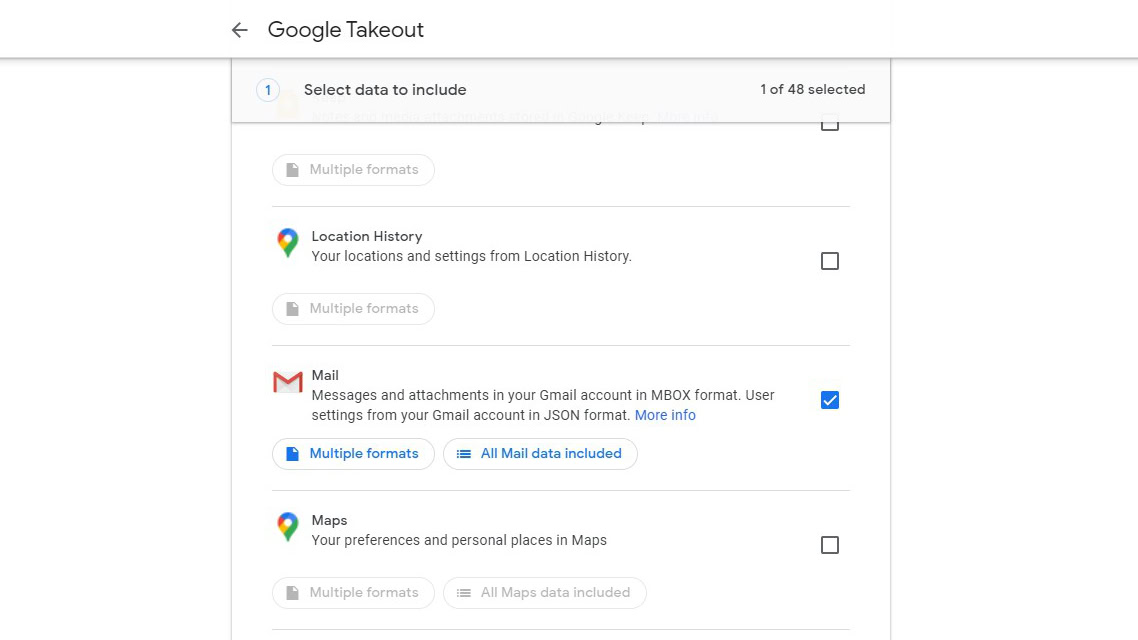
Task: Open the More info link for Mail
Action: [665, 415]
